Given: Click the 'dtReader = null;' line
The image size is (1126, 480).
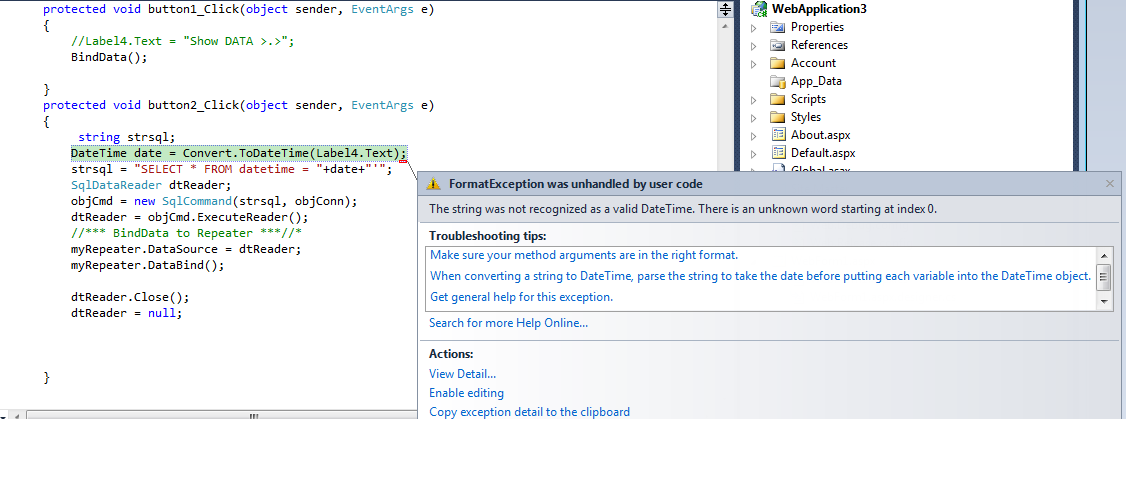Looking at the screenshot, I should tap(126, 313).
